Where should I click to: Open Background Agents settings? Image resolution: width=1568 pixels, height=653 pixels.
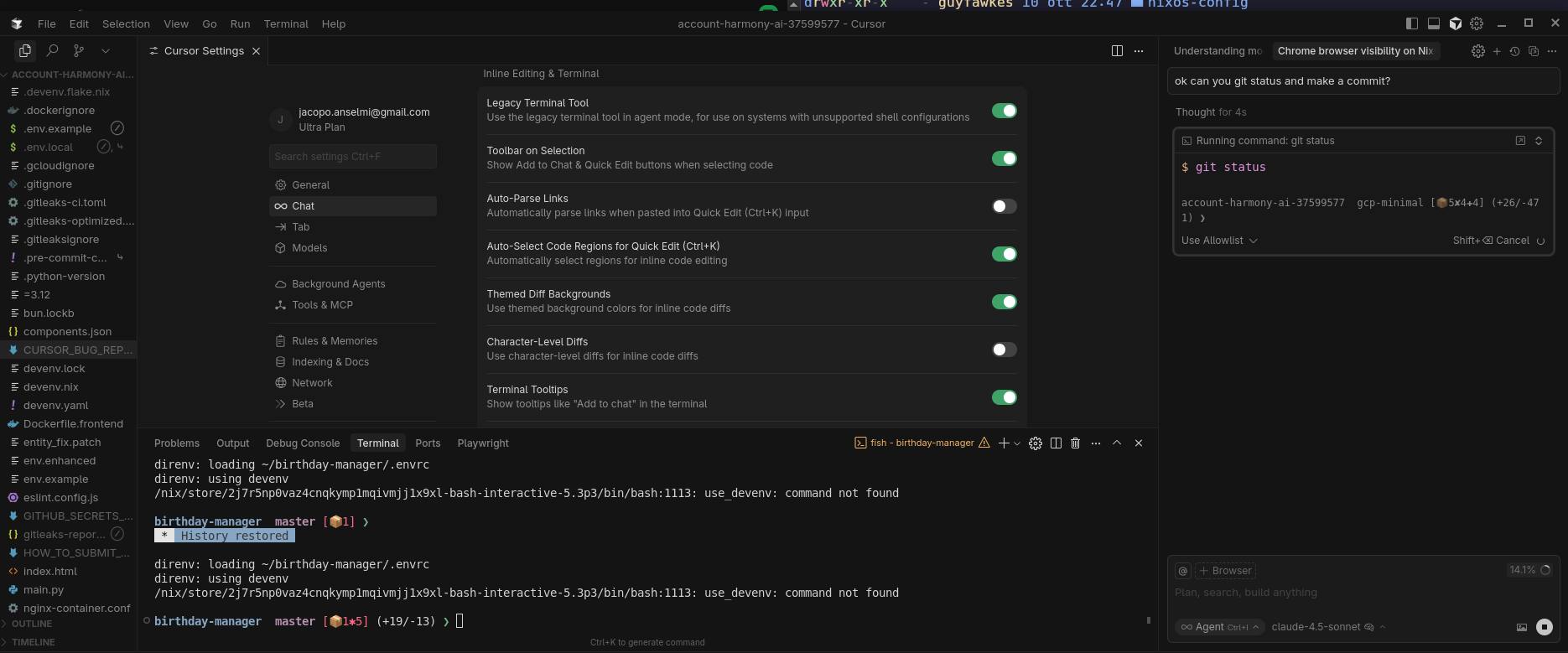click(x=353, y=284)
